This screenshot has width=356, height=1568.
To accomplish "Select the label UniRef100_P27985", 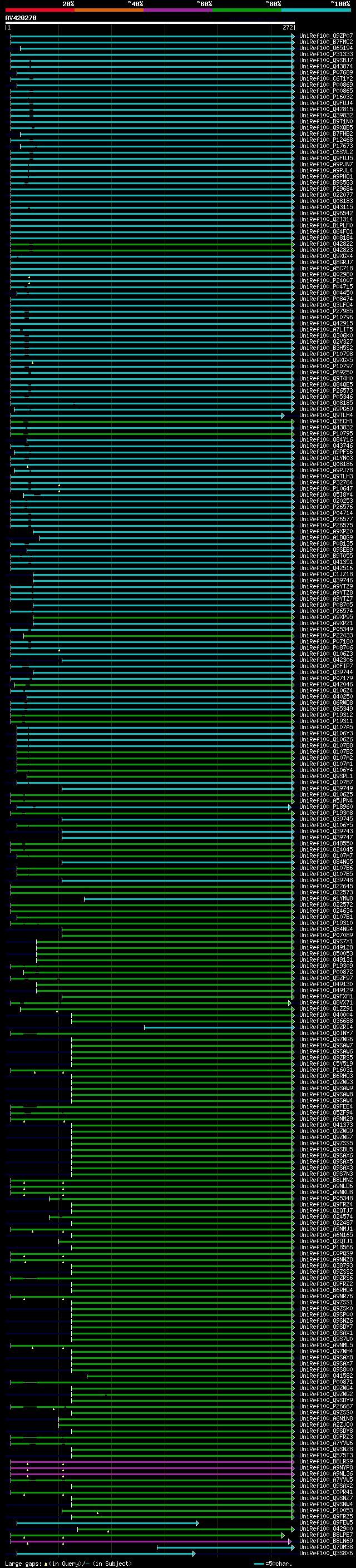I will tap(326, 311).
